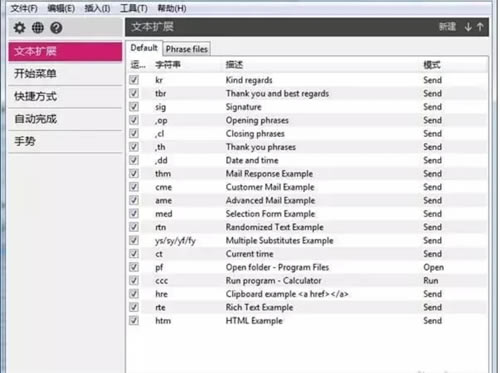Click the 'Run' mode cell
The width and height of the screenshot is (500, 373).
point(431,281)
